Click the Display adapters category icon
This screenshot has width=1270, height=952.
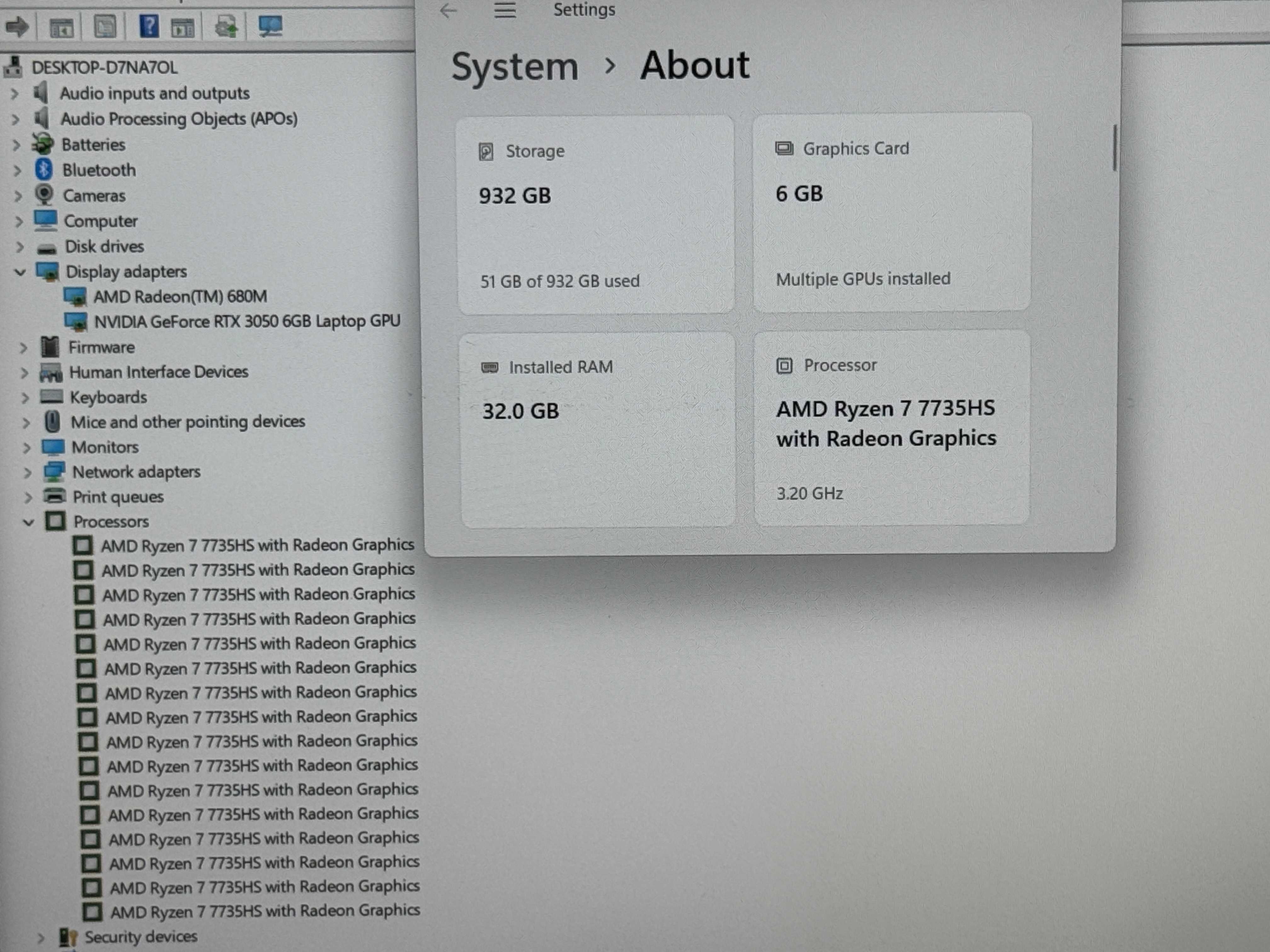click(x=48, y=272)
